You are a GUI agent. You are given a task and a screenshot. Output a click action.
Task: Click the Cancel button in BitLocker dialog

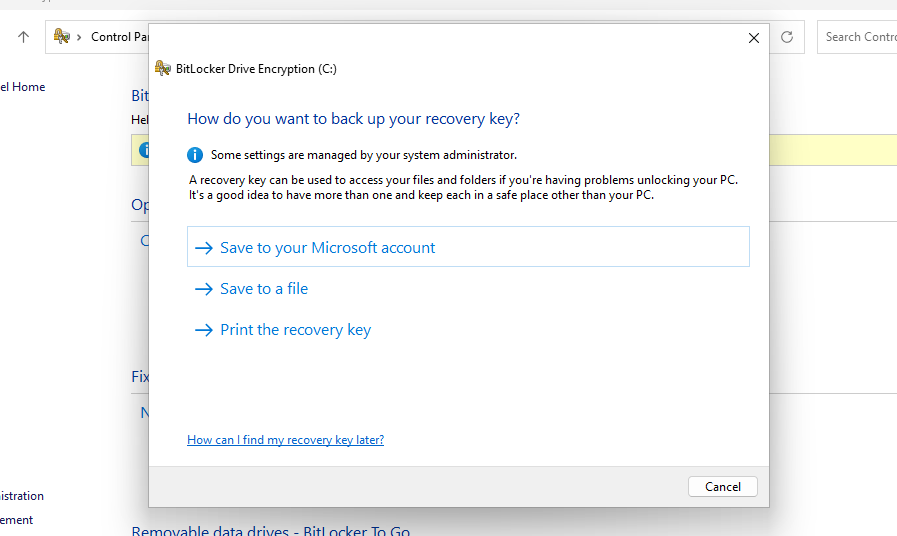pyautogui.click(x=723, y=486)
